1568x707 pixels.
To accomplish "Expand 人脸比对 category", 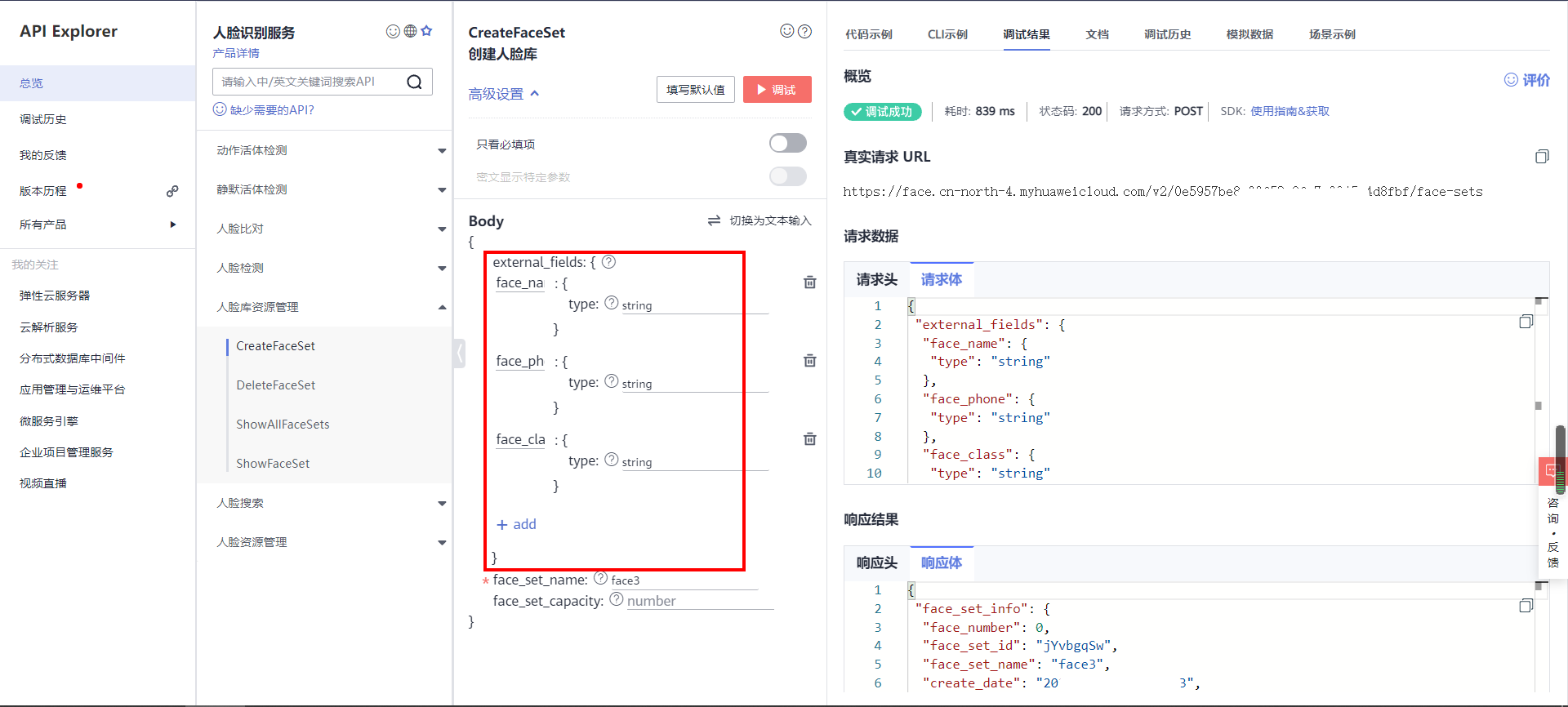I will coord(442,229).
